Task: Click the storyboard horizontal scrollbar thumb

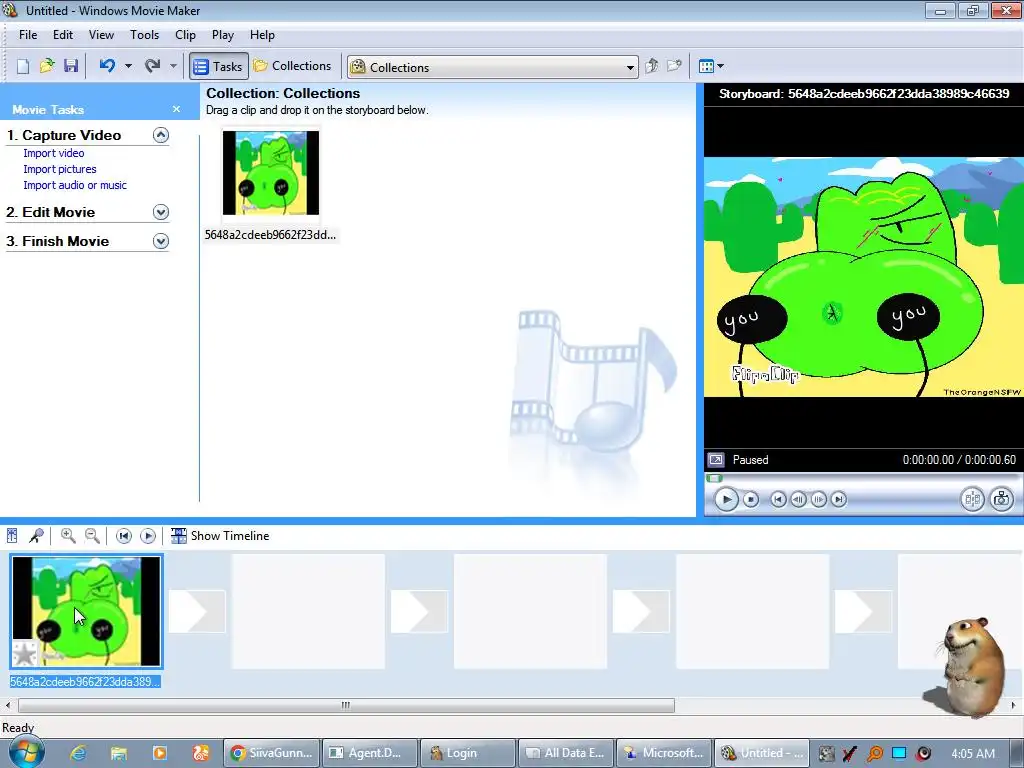Action: pos(346,705)
